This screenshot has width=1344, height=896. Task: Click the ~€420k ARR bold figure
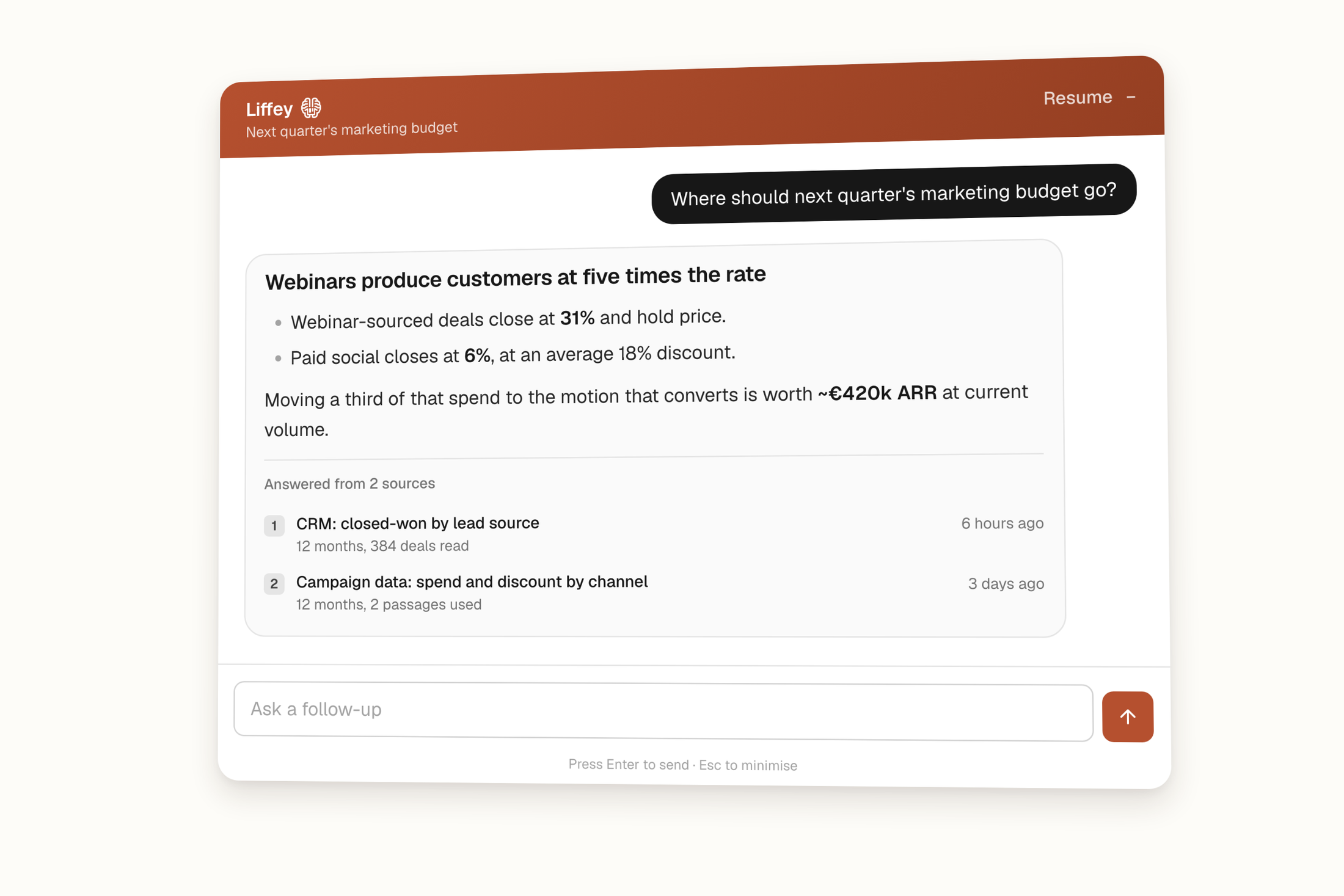click(877, 393)
